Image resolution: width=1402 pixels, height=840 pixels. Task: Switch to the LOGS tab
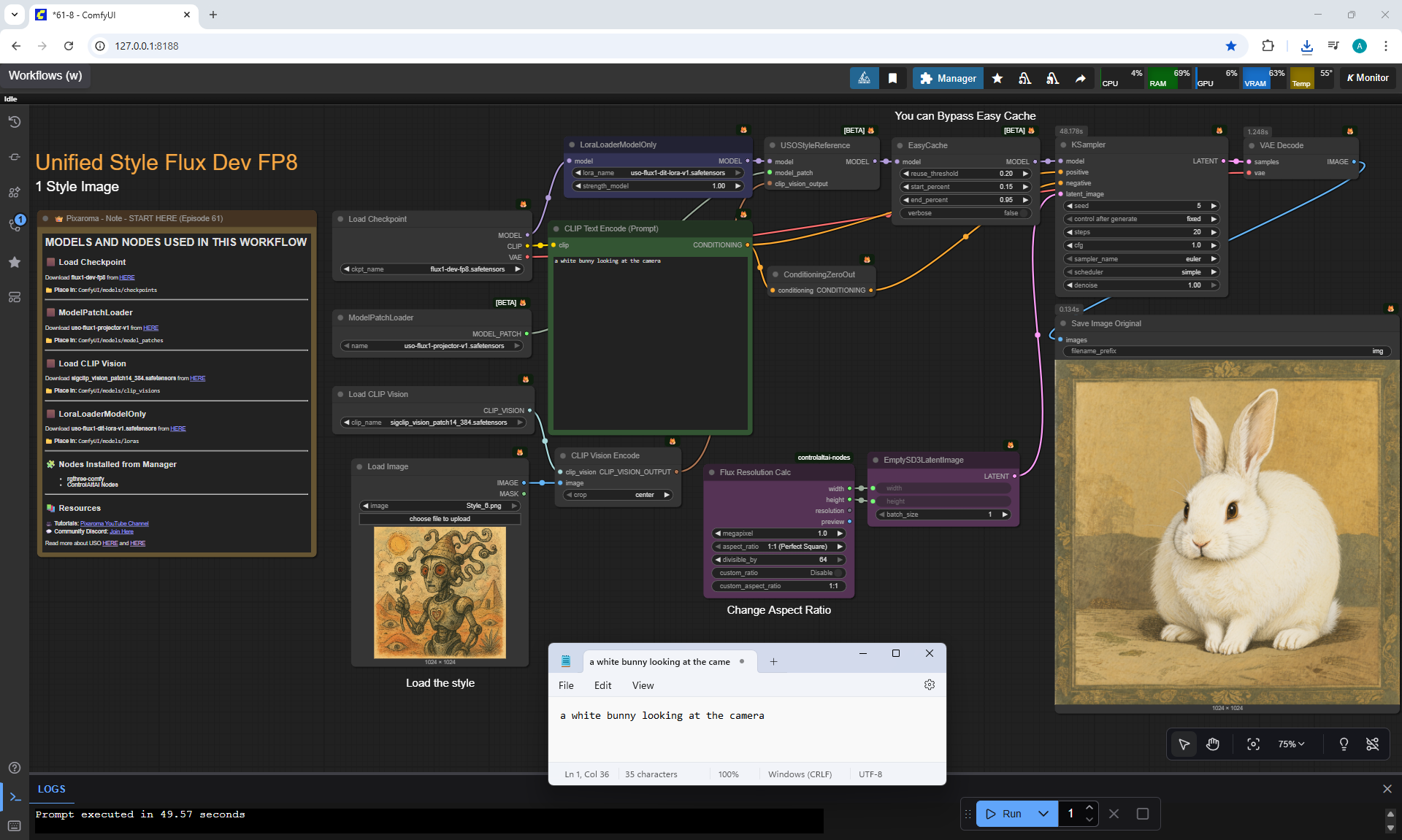click(52, 789)
